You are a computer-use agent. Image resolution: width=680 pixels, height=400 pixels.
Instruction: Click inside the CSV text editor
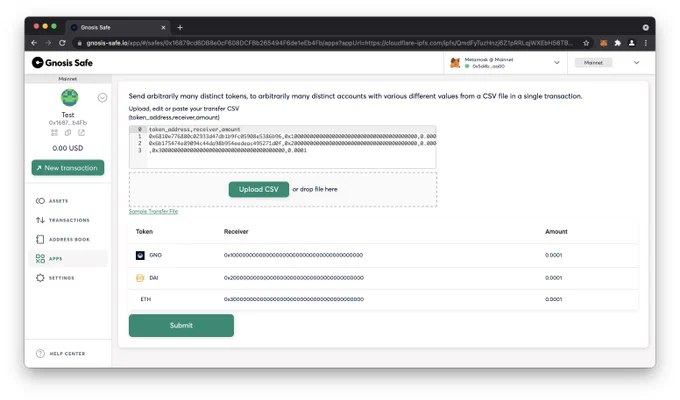click(x=282, y=147)
